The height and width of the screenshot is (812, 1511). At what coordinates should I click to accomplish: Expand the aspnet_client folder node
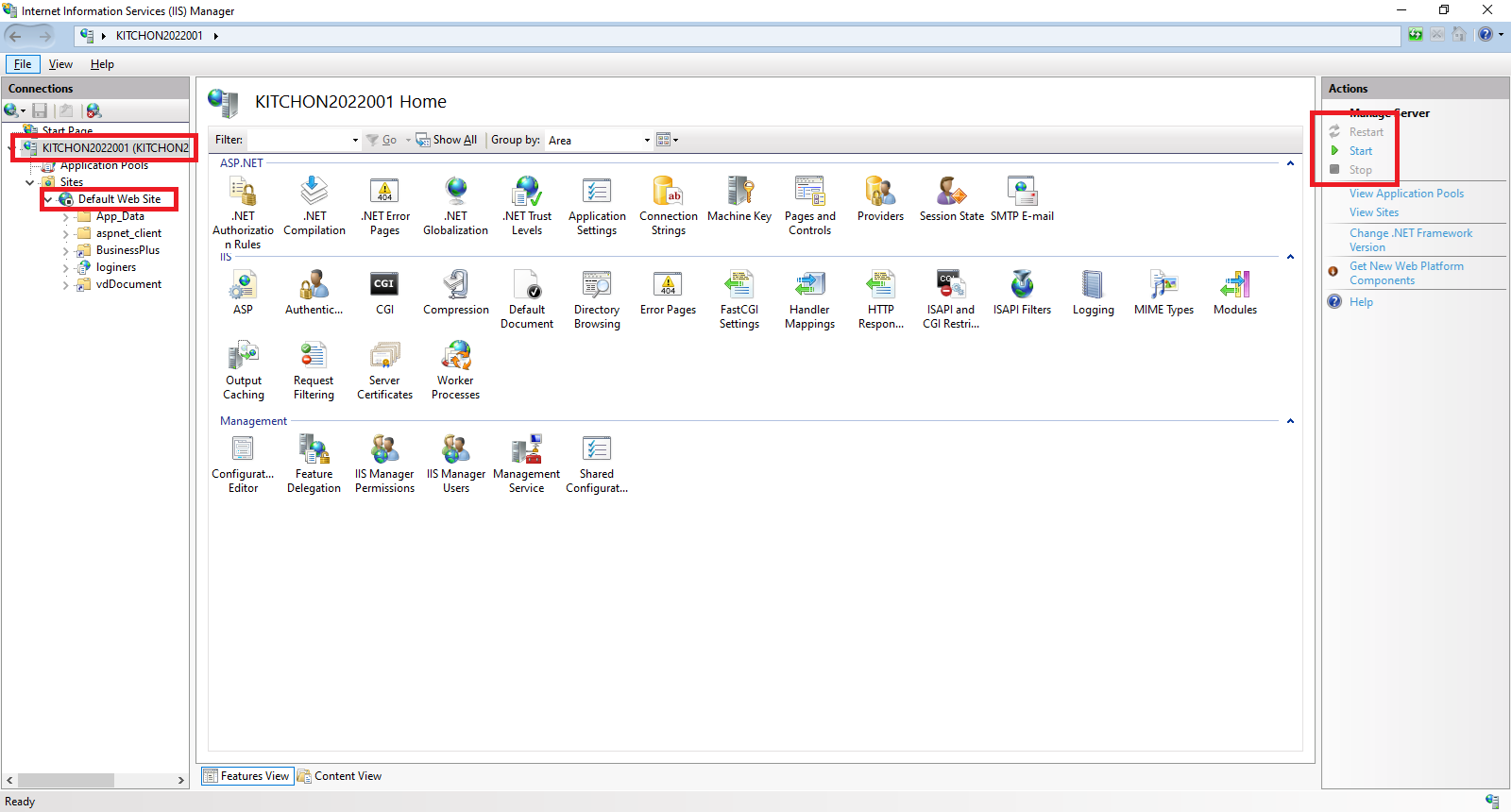tap(65, 234)
